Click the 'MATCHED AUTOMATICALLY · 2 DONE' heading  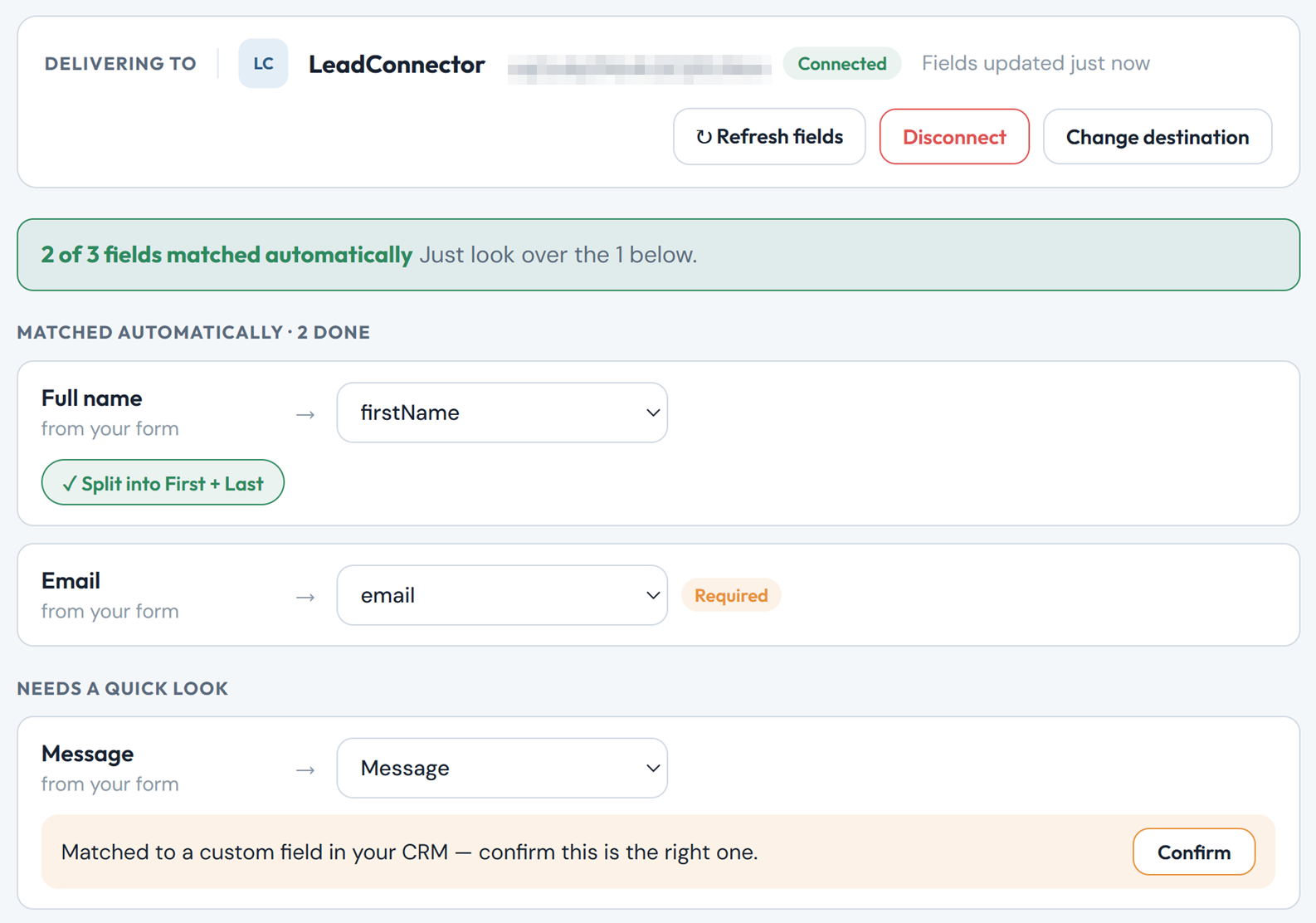[193, 332]
